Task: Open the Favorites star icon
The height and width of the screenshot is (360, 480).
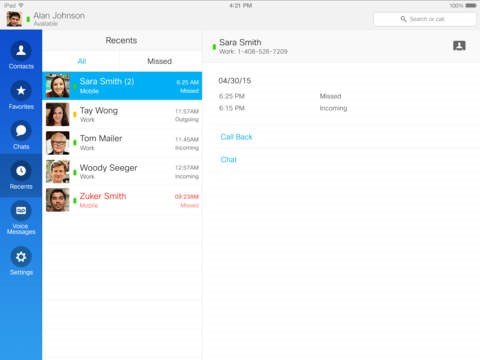Action: point(21,90)
